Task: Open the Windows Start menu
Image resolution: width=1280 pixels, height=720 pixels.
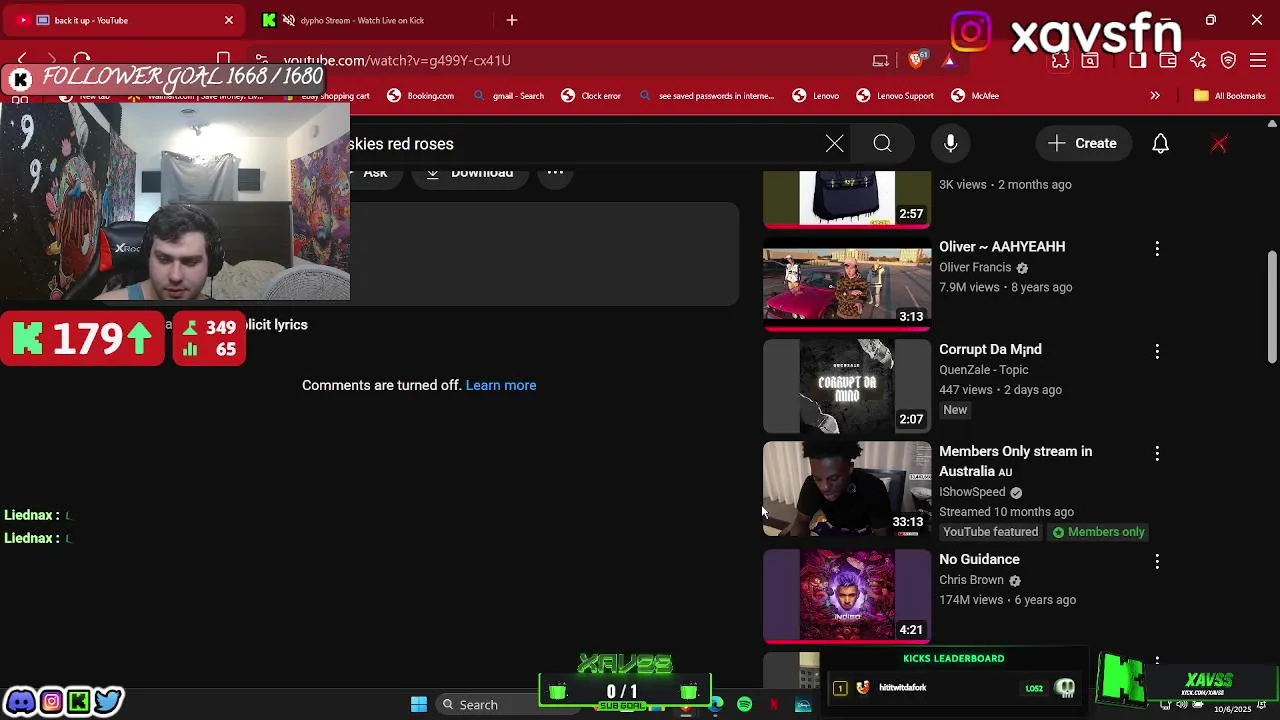Action: 419,705
